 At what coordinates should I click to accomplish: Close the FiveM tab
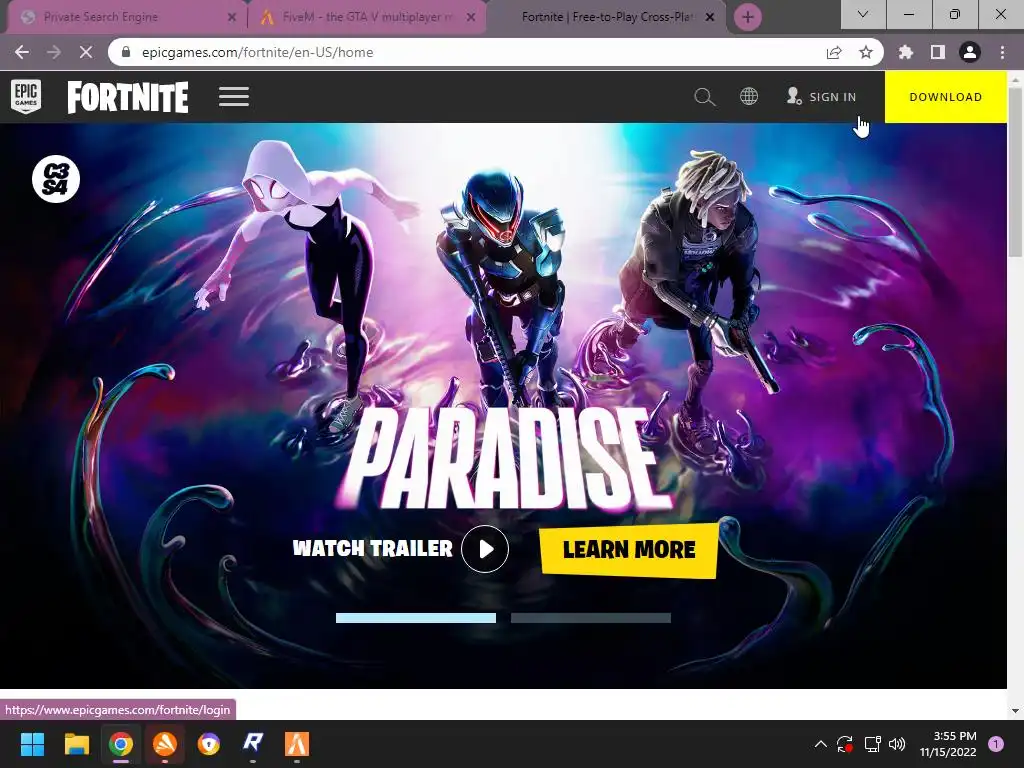click(x=470, y=18)
